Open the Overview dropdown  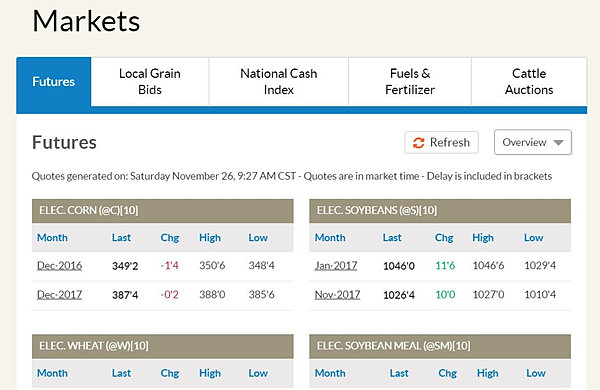pos(533,142)
